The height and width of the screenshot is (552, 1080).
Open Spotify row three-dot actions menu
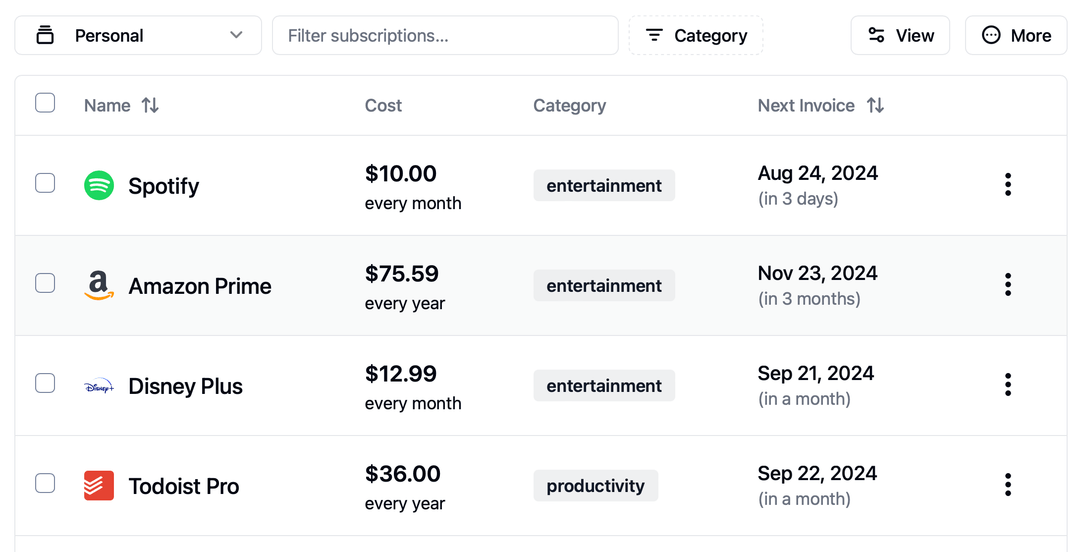1007,185
